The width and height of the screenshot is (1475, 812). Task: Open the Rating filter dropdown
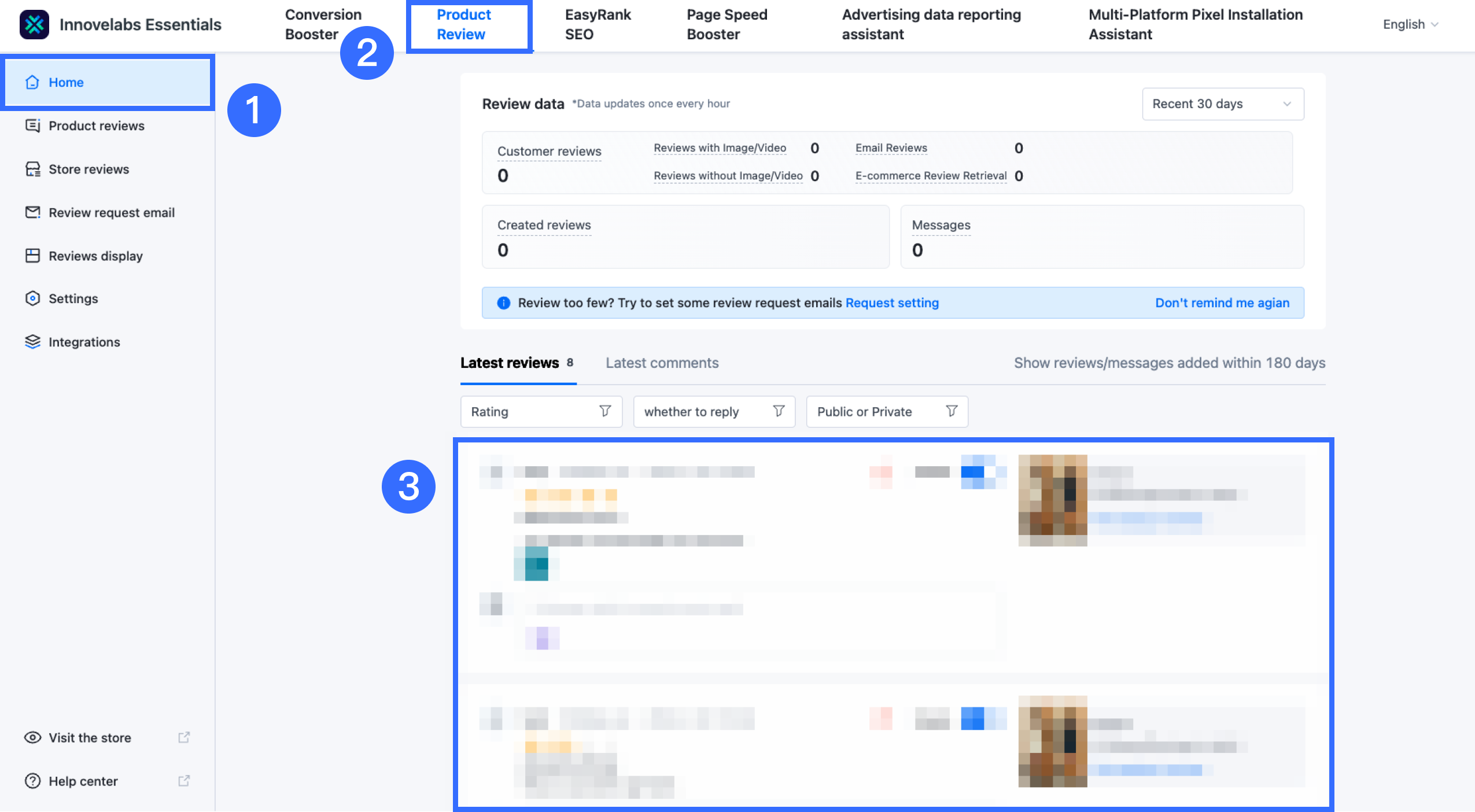click(x=541, y=412)
